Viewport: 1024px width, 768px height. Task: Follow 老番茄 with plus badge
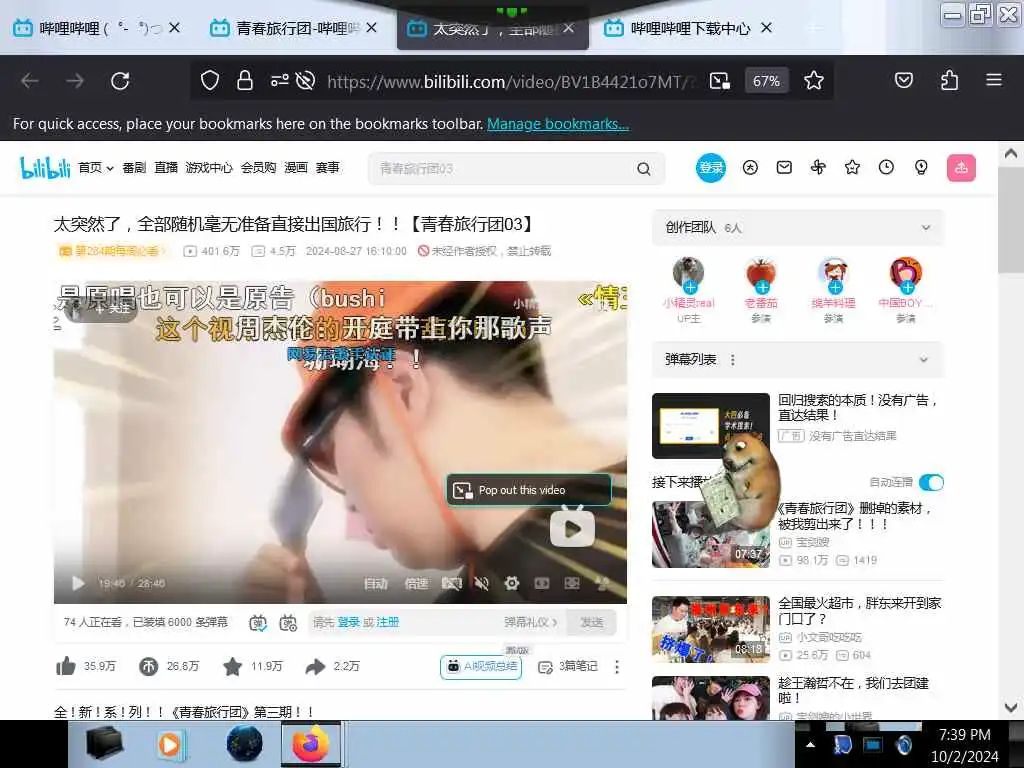point(762,287)
